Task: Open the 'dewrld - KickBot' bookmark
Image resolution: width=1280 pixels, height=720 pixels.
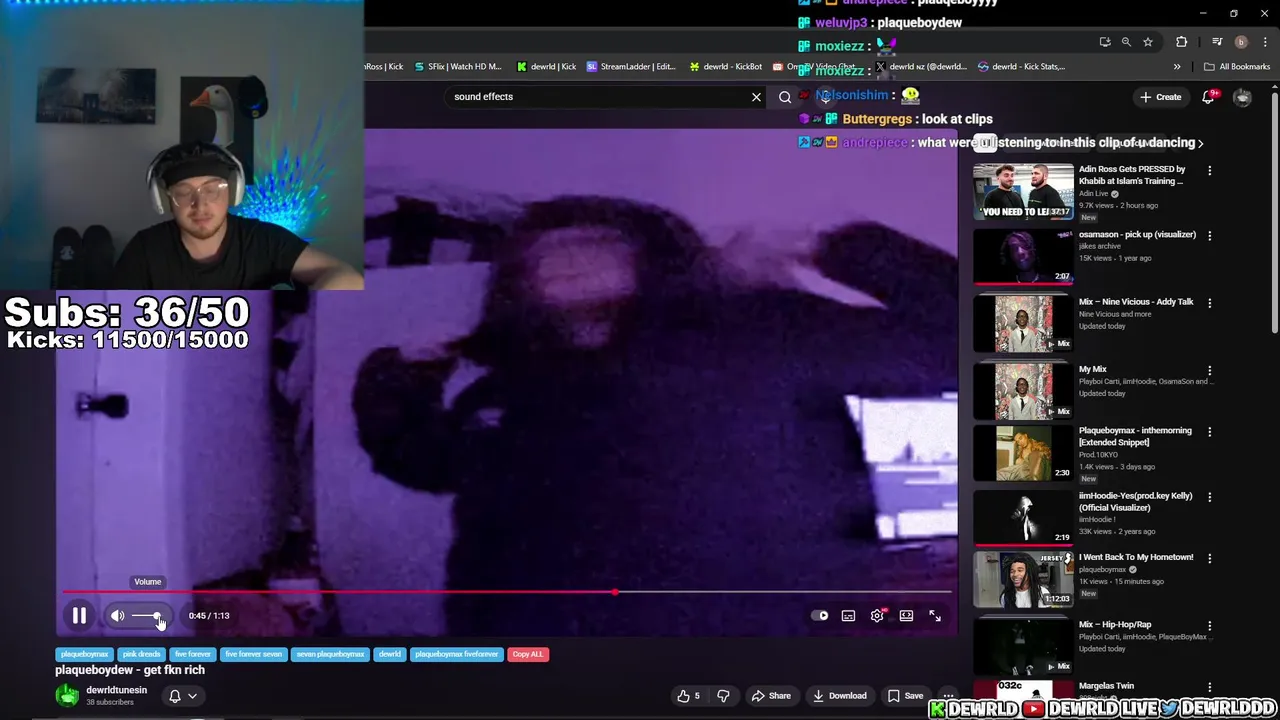Action: coord(726,67)
